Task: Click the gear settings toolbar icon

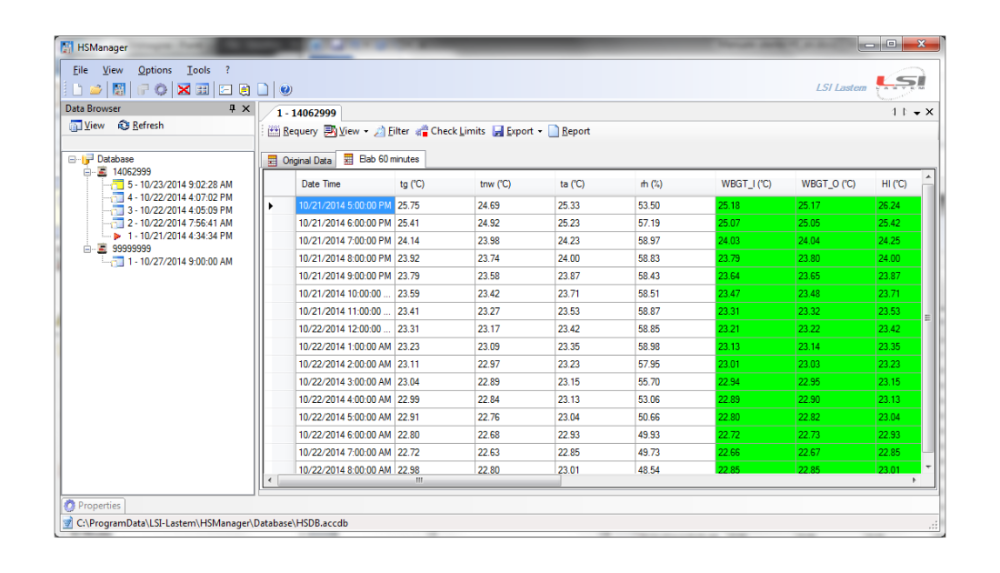Action: pos(160,90)
